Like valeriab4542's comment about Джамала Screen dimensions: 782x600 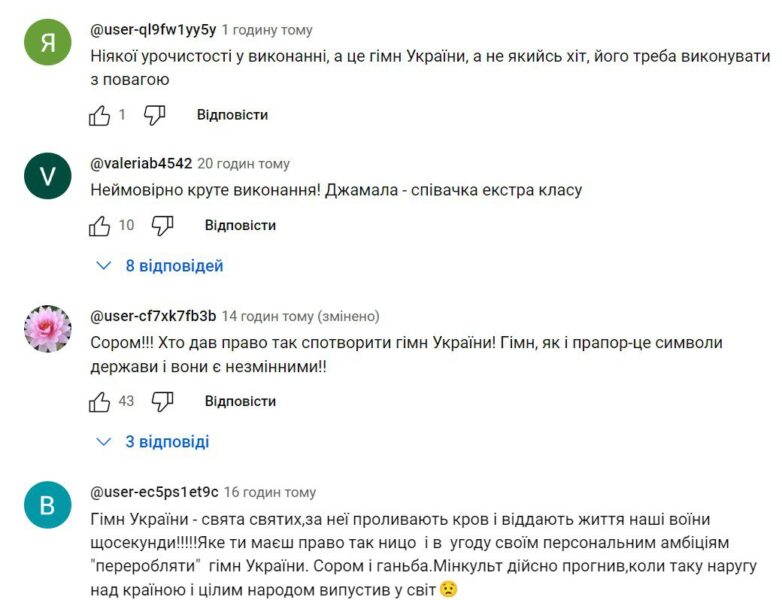coord(100,226)
